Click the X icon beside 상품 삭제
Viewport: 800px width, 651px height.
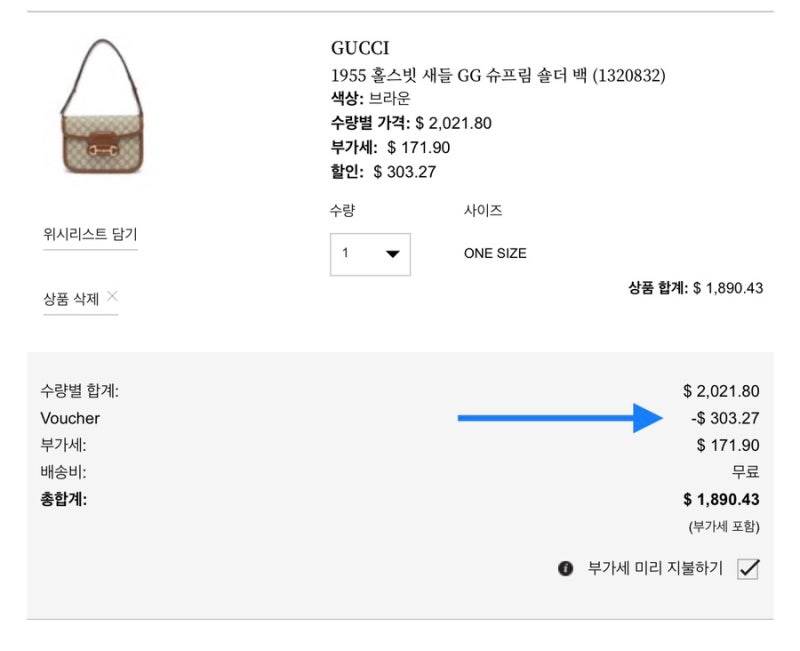(x=112, y=296)
